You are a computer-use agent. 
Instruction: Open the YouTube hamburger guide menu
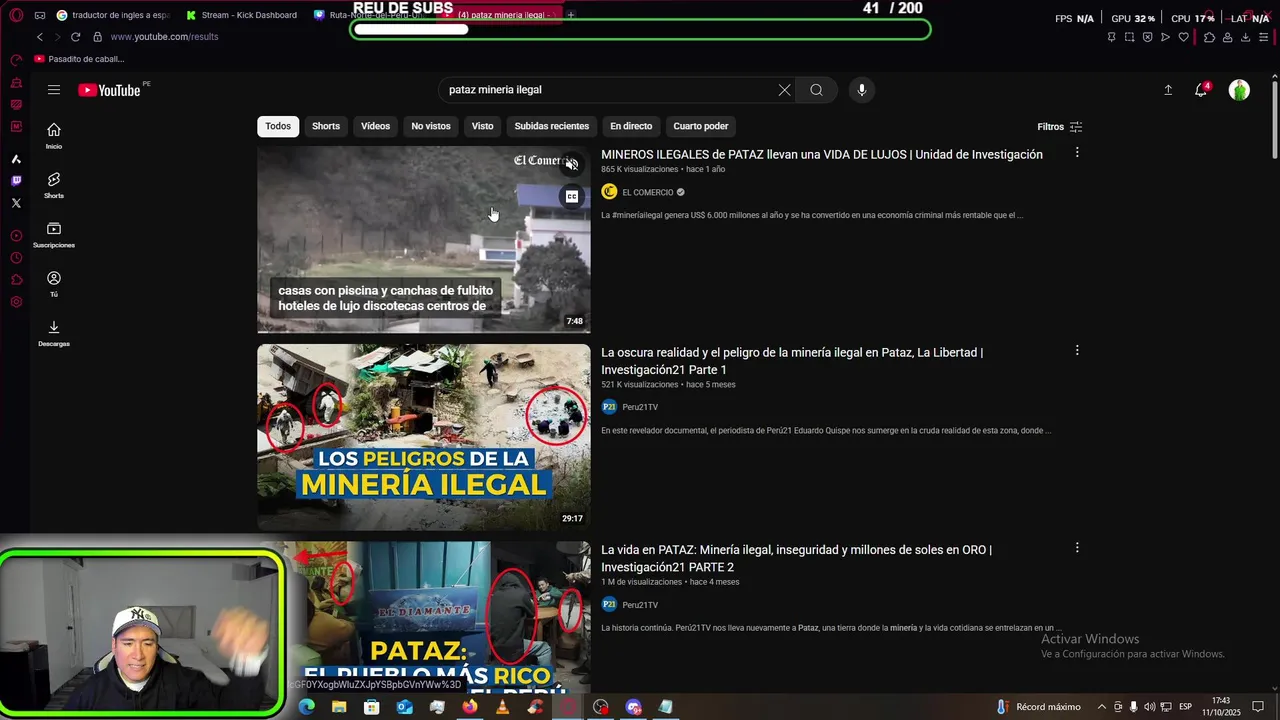coord(54,90)
